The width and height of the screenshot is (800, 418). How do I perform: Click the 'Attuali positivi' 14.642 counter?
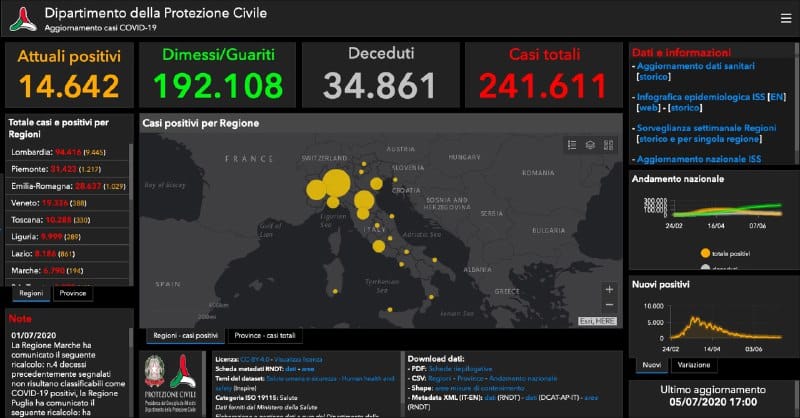point(69,75)
